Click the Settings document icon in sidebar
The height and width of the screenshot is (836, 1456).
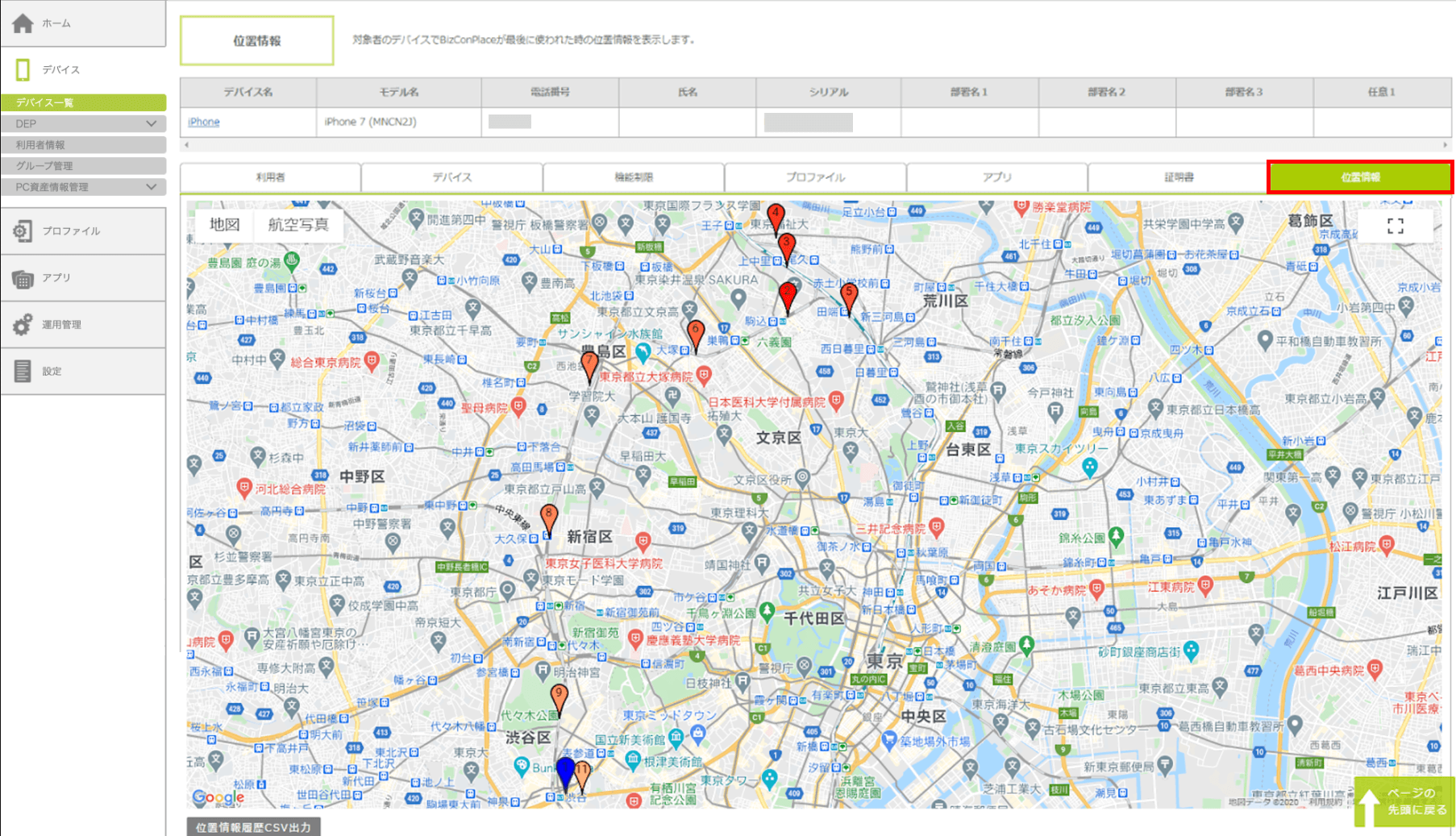[23, 372]
